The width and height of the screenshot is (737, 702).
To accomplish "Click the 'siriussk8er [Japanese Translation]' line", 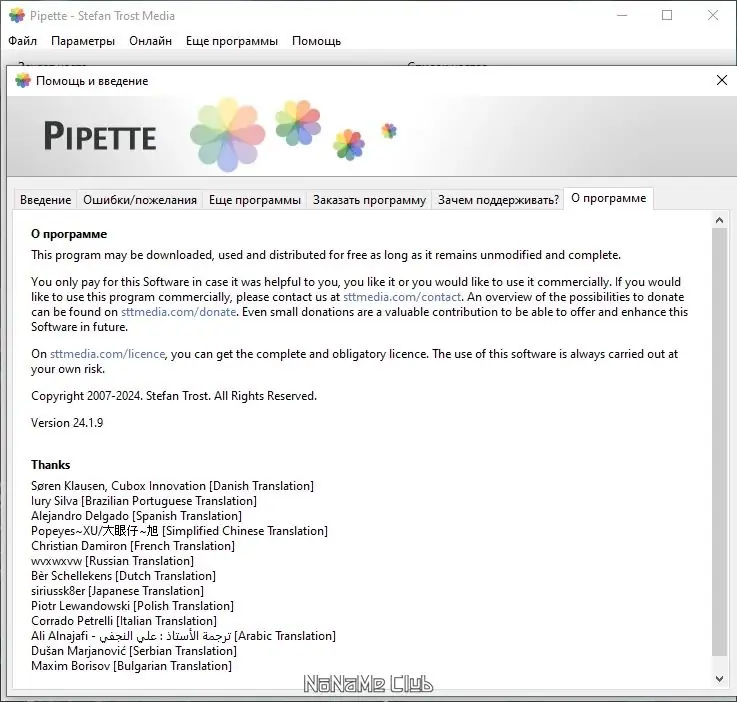I will 118,591.
